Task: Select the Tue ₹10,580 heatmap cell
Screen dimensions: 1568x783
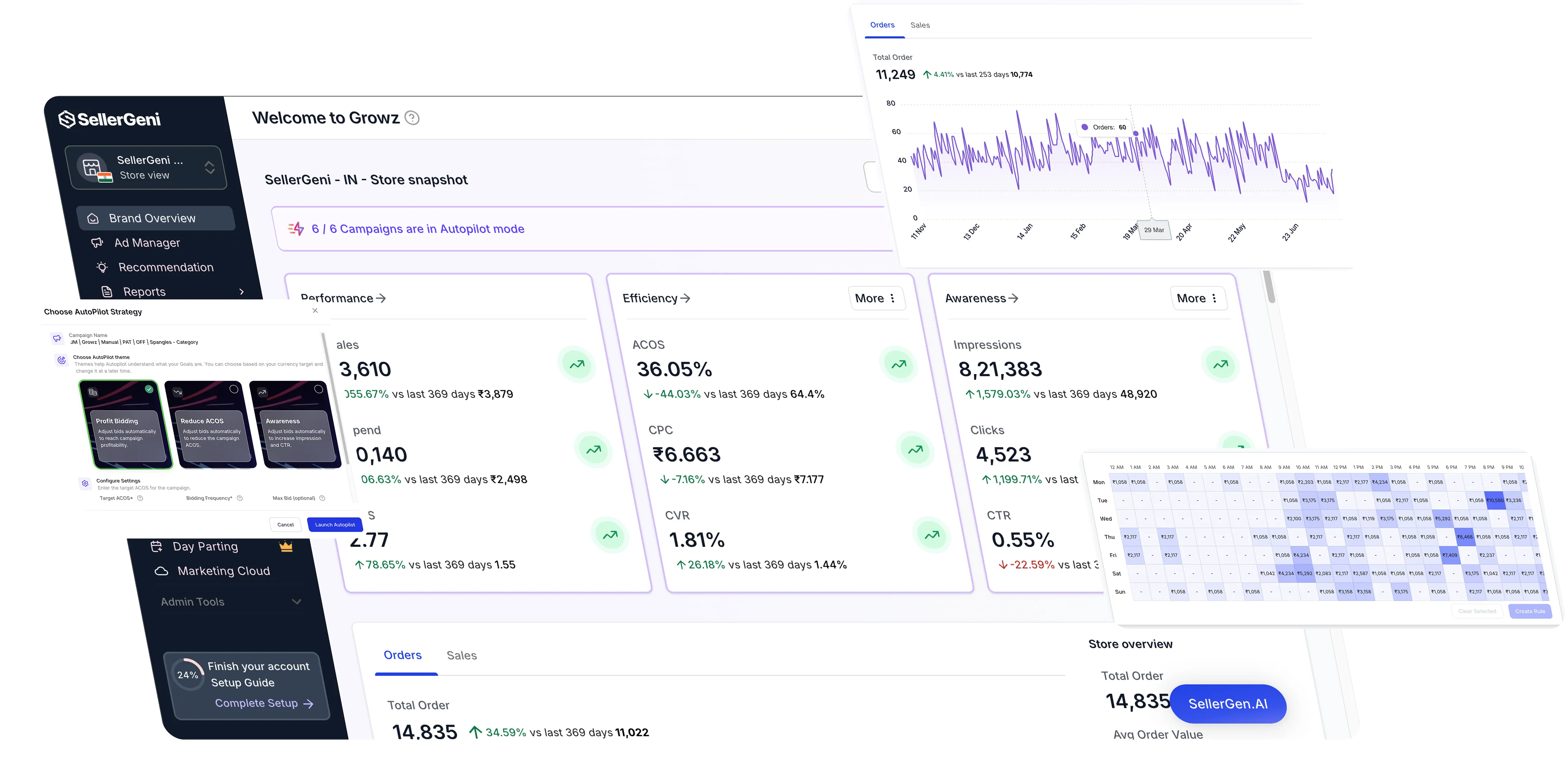Action: pos(1495,500)
